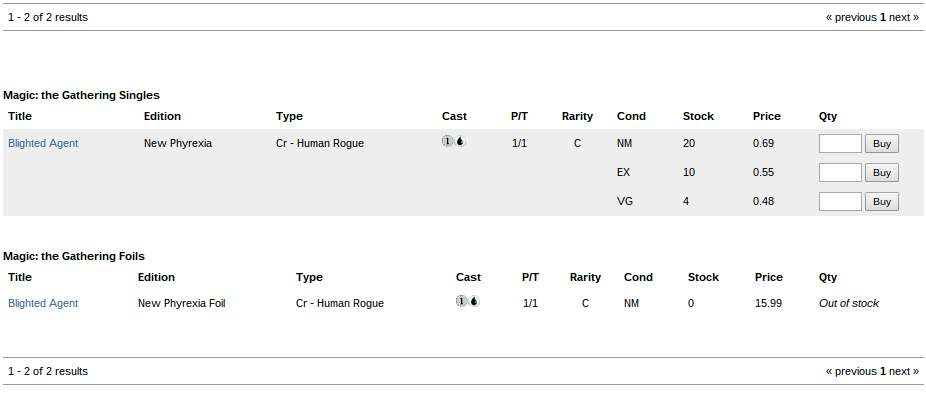Click bottom pagination next » link

pos(904,371)
